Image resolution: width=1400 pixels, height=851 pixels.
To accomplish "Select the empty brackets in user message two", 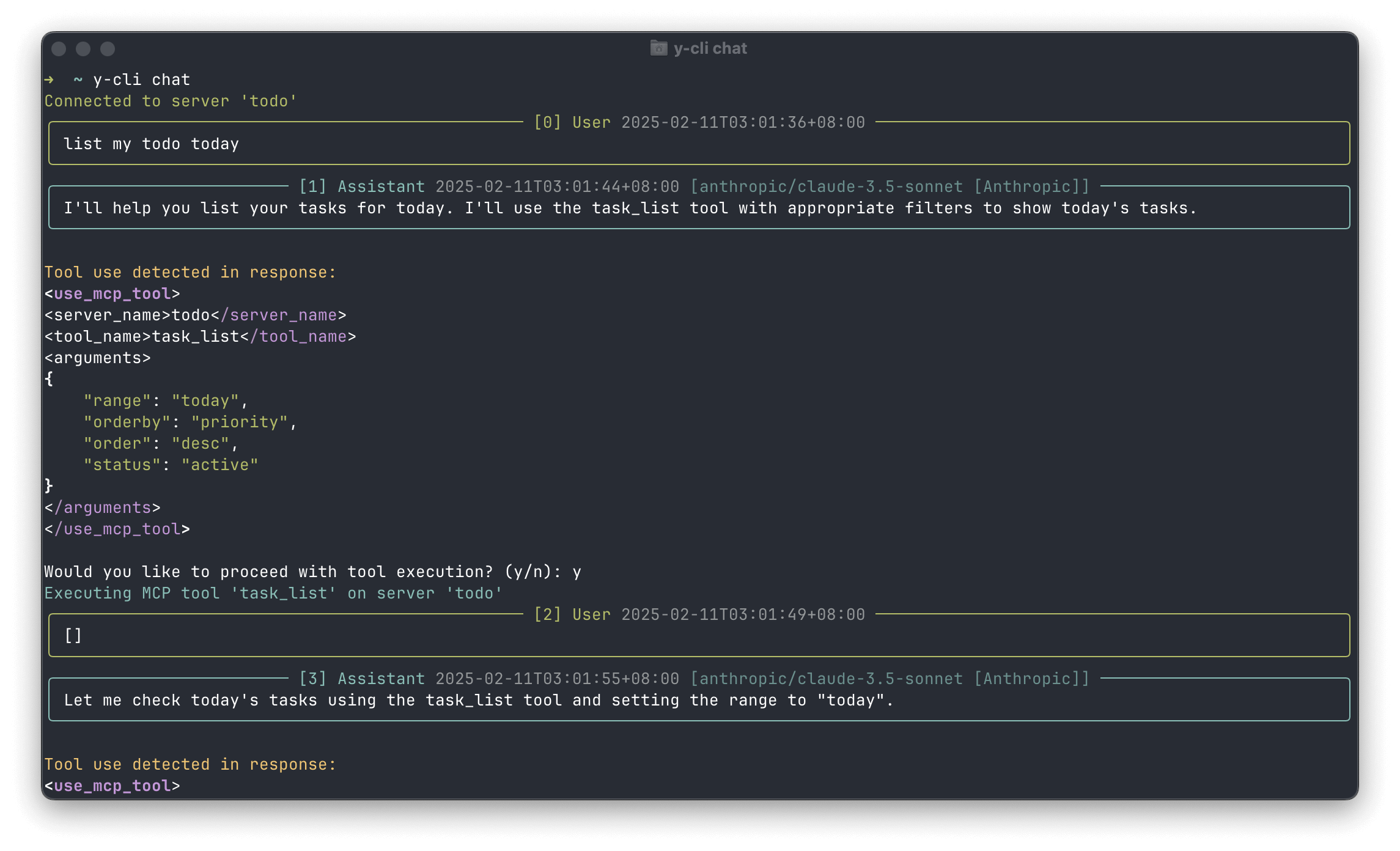I will [x=72, y=635].
